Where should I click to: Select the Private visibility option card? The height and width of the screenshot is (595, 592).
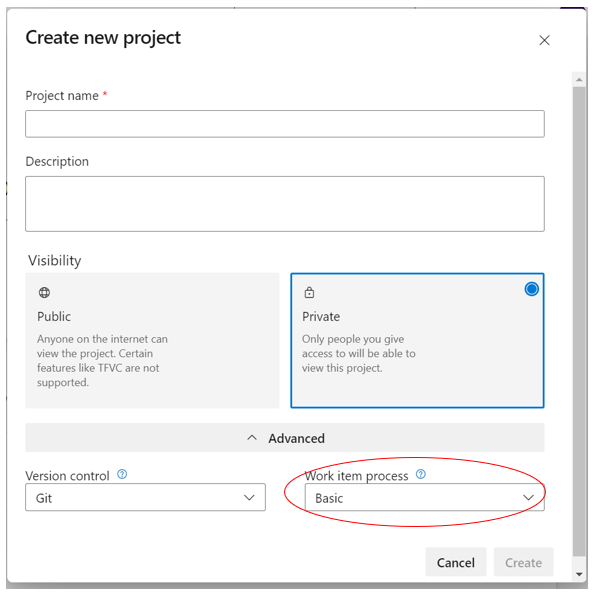tap(417, 340)
